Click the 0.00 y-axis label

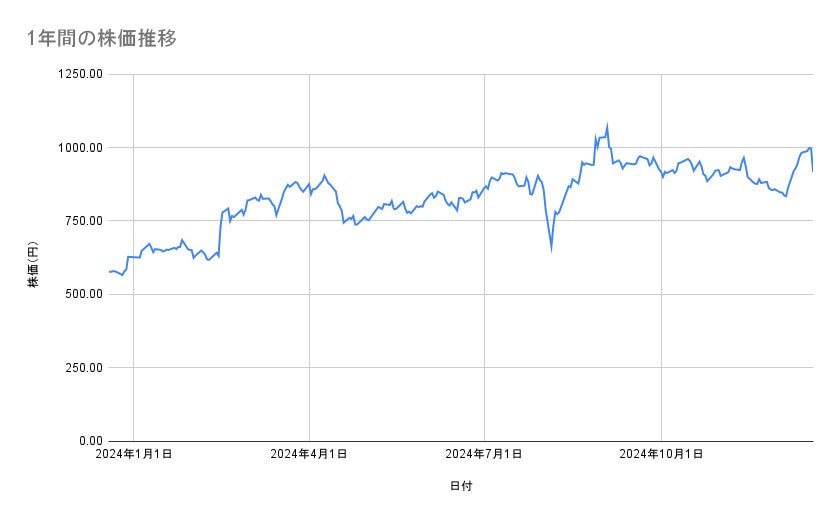click(x=91, y=441)
